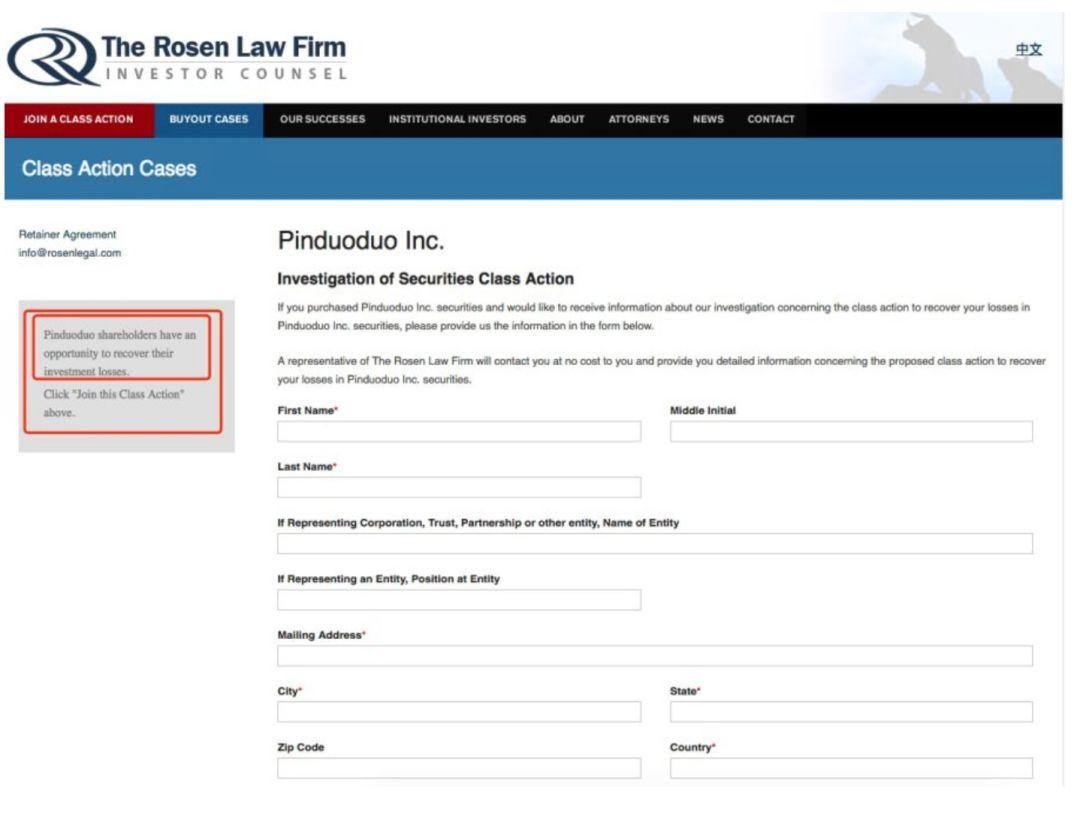Click into the Middle Initial field

851,432
